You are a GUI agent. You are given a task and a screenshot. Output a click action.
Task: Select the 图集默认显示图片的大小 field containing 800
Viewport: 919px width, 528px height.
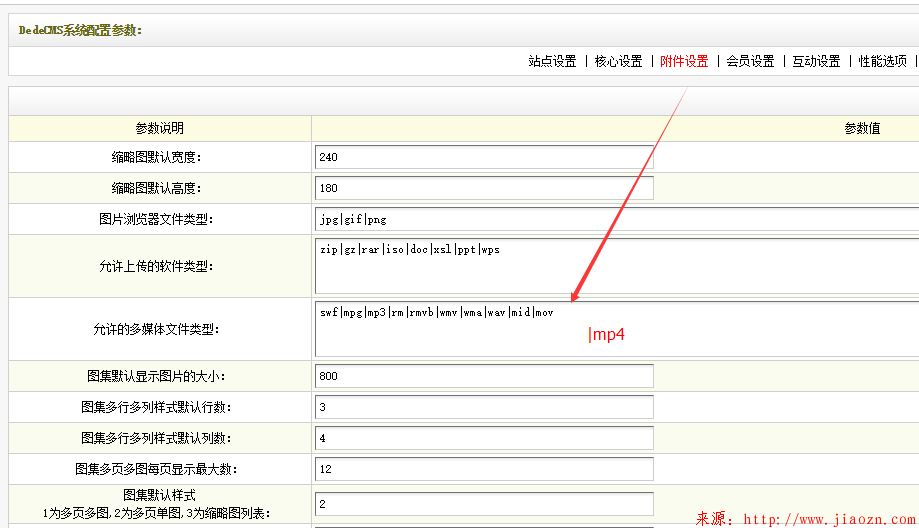coord(483,376)
